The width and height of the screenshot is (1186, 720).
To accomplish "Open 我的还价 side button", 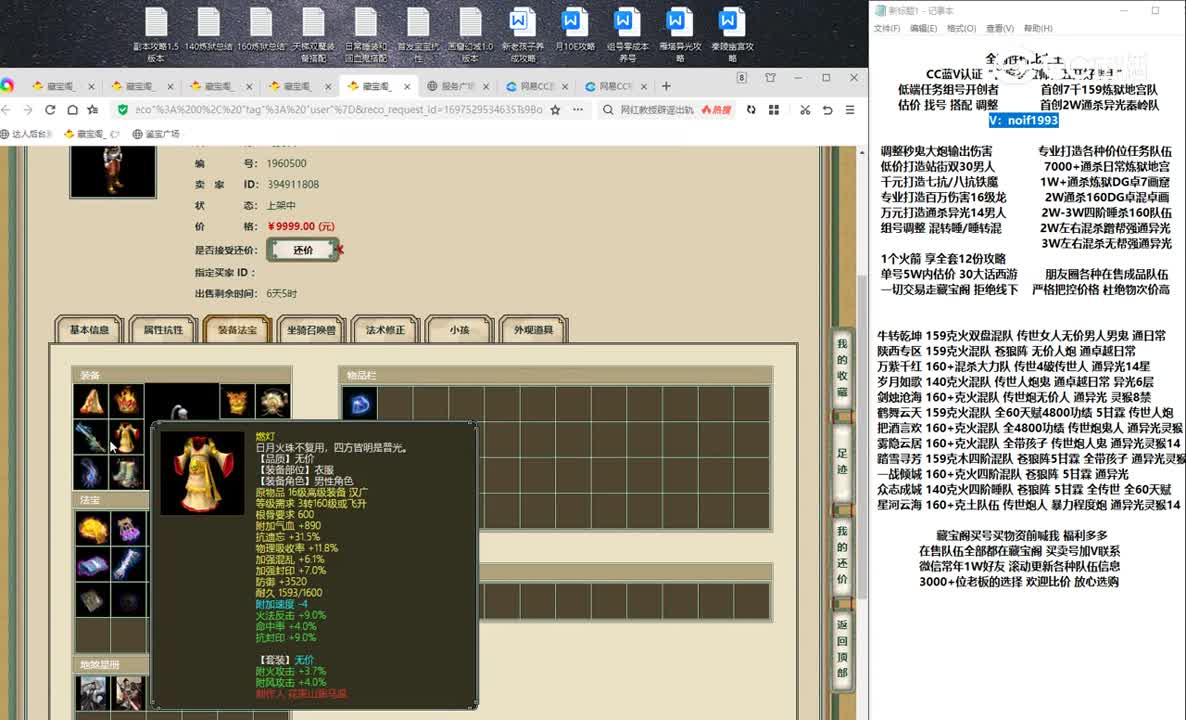I will pyautogui.click(x=842, y=554).
